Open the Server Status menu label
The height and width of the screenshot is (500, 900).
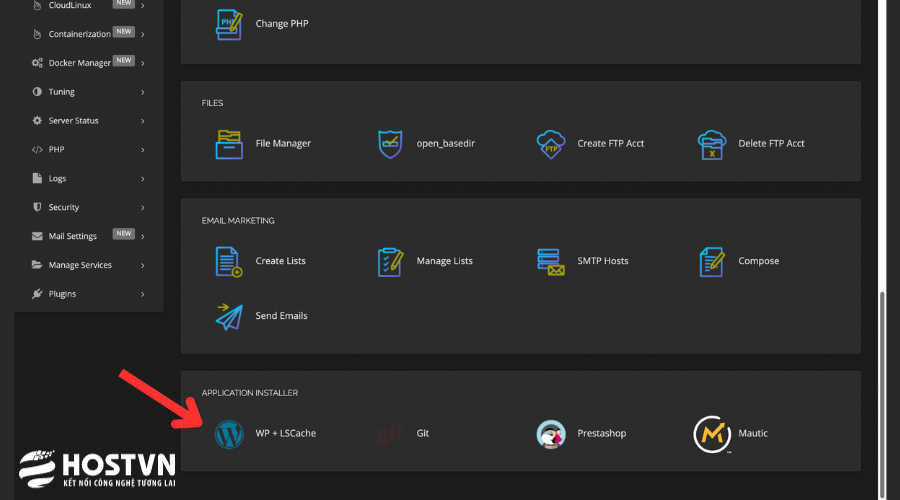click(x=73, y=121)
